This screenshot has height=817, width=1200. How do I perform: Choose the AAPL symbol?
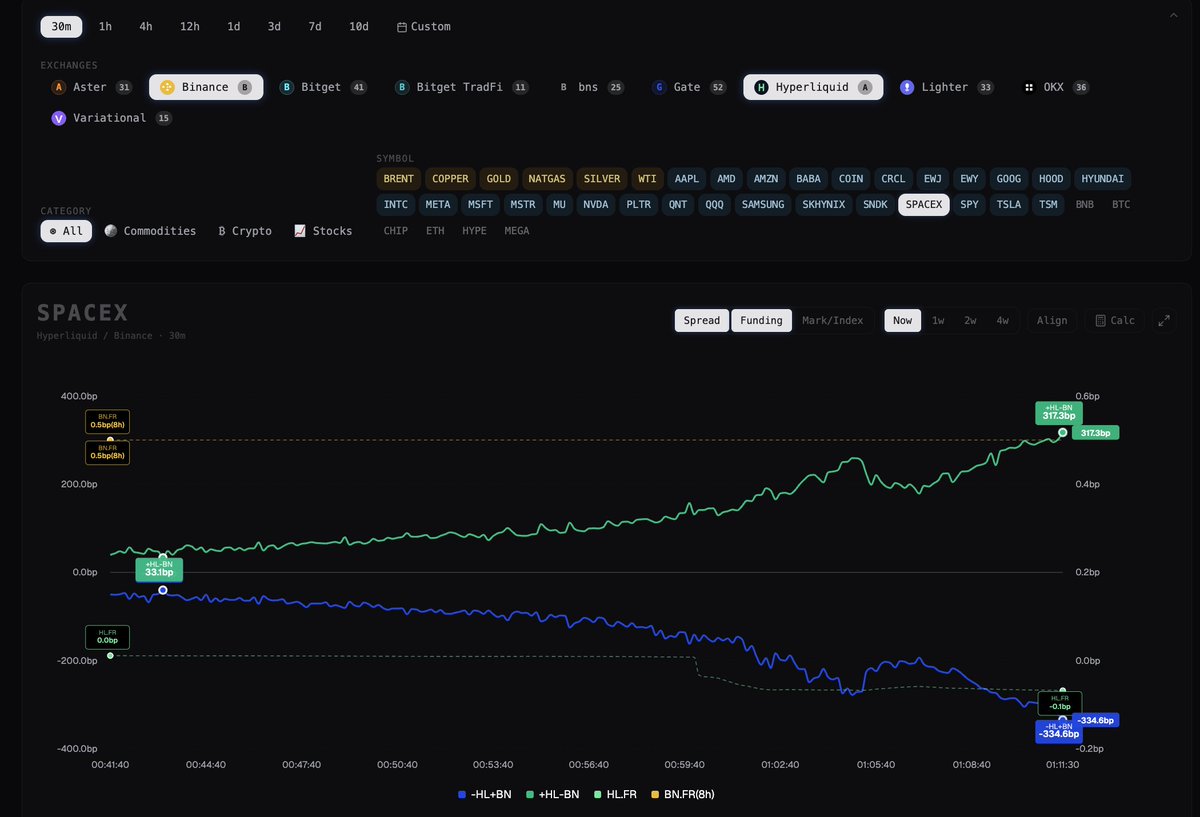687,179
